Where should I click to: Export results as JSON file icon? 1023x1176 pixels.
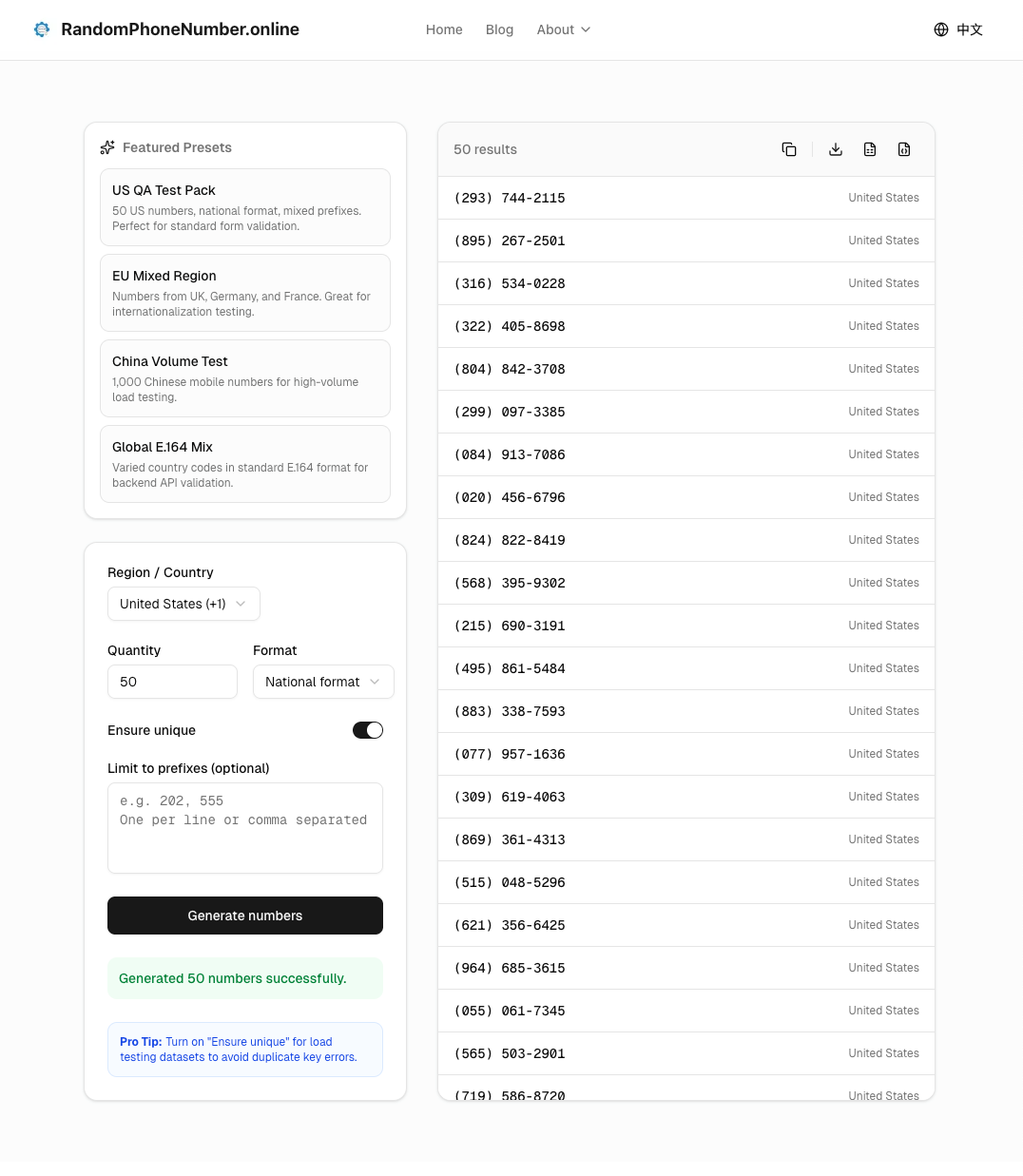tap(904, 149)
